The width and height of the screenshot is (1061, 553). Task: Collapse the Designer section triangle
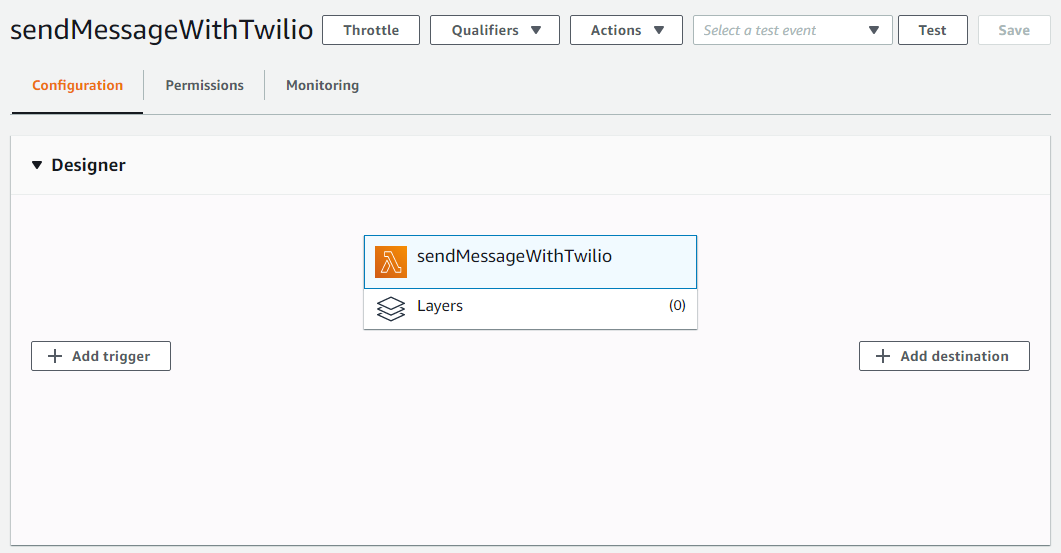tap(37, 165)
